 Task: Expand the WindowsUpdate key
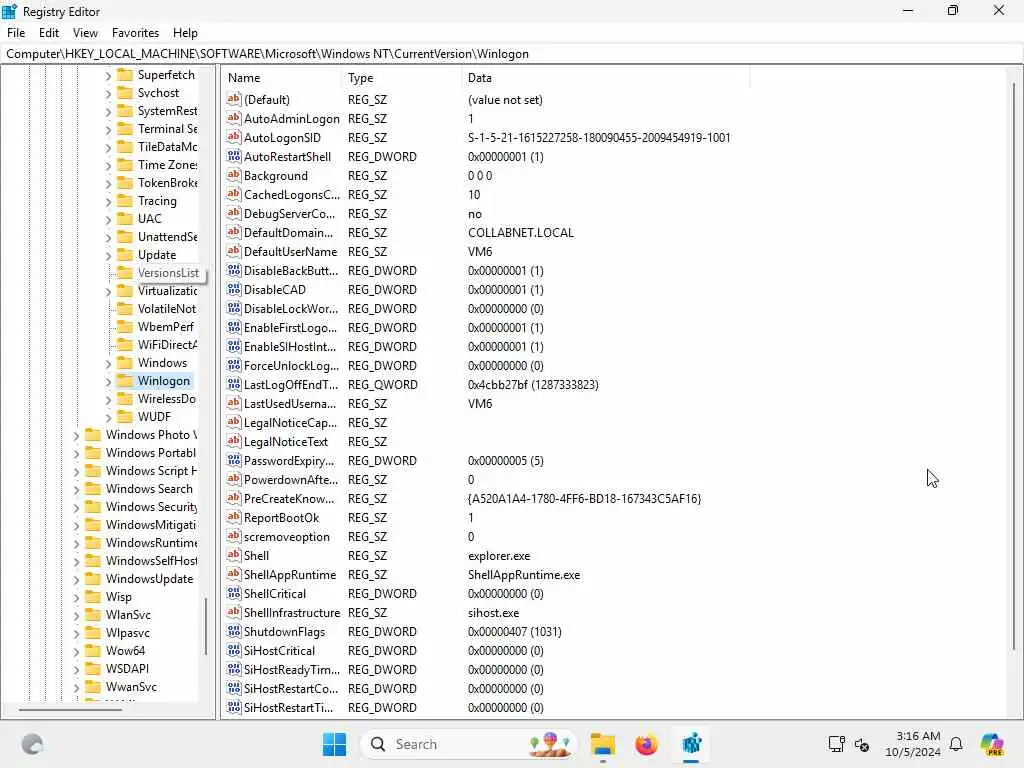pos(76,579)
